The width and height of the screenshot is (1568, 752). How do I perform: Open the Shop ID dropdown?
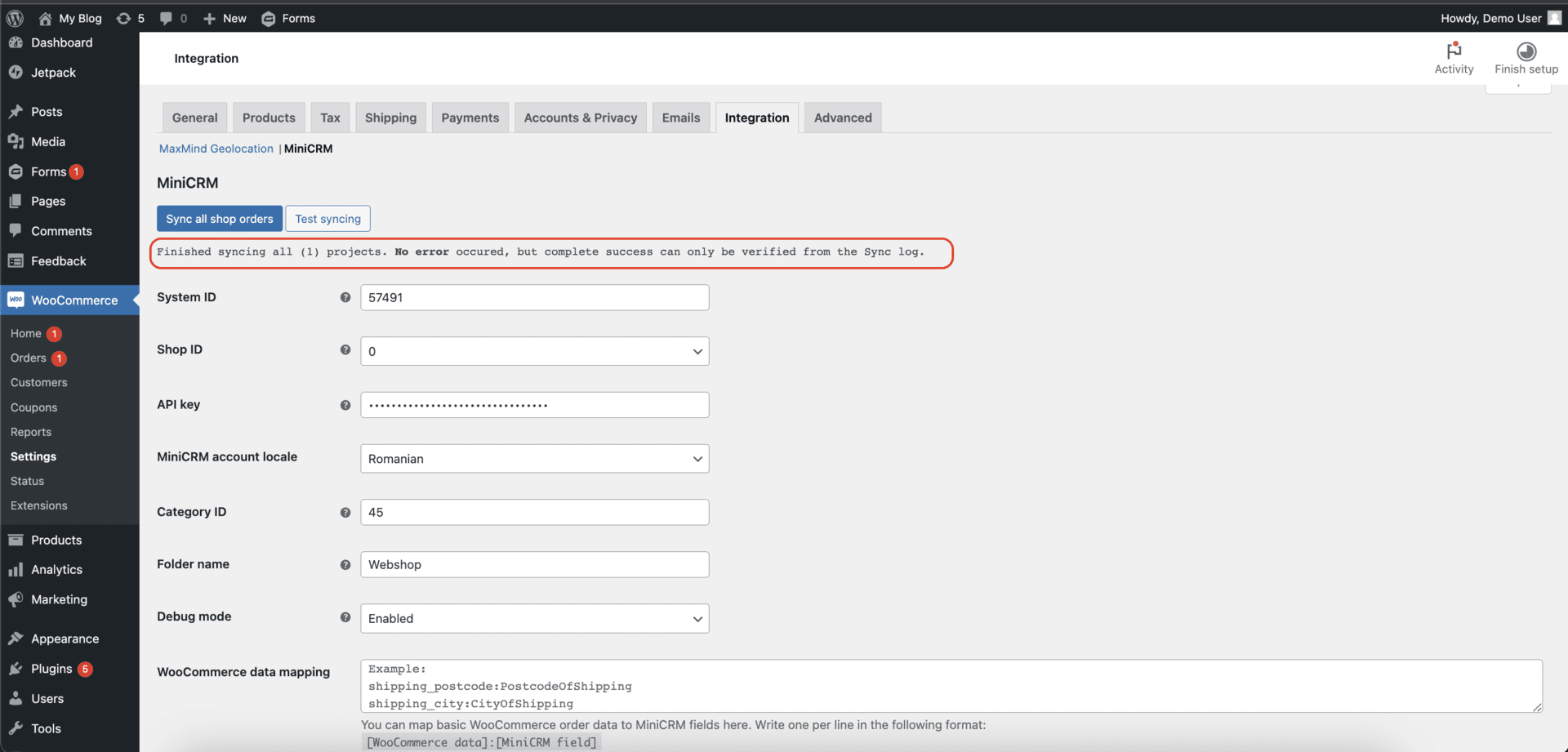pyautogui.click(x=535, y=351)
